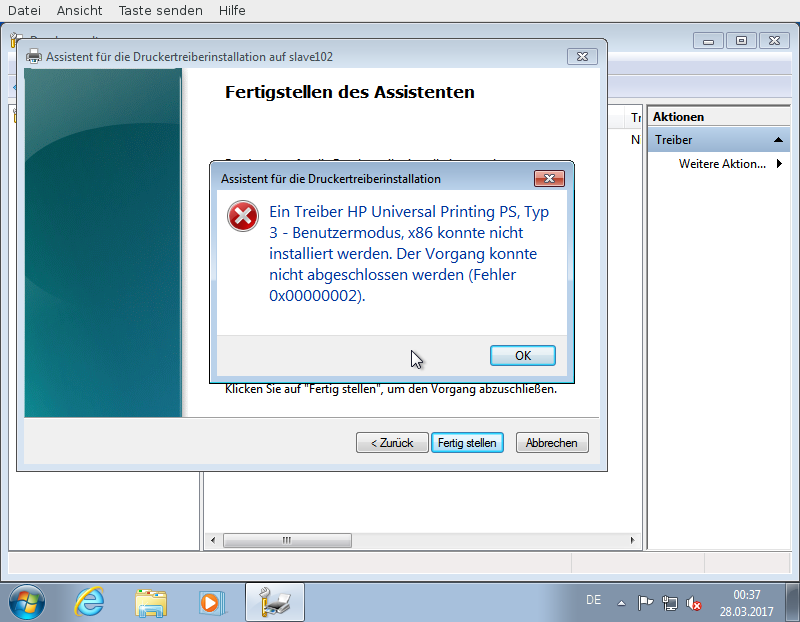Click the Fertig stellen button

click(x=467, y=443)
